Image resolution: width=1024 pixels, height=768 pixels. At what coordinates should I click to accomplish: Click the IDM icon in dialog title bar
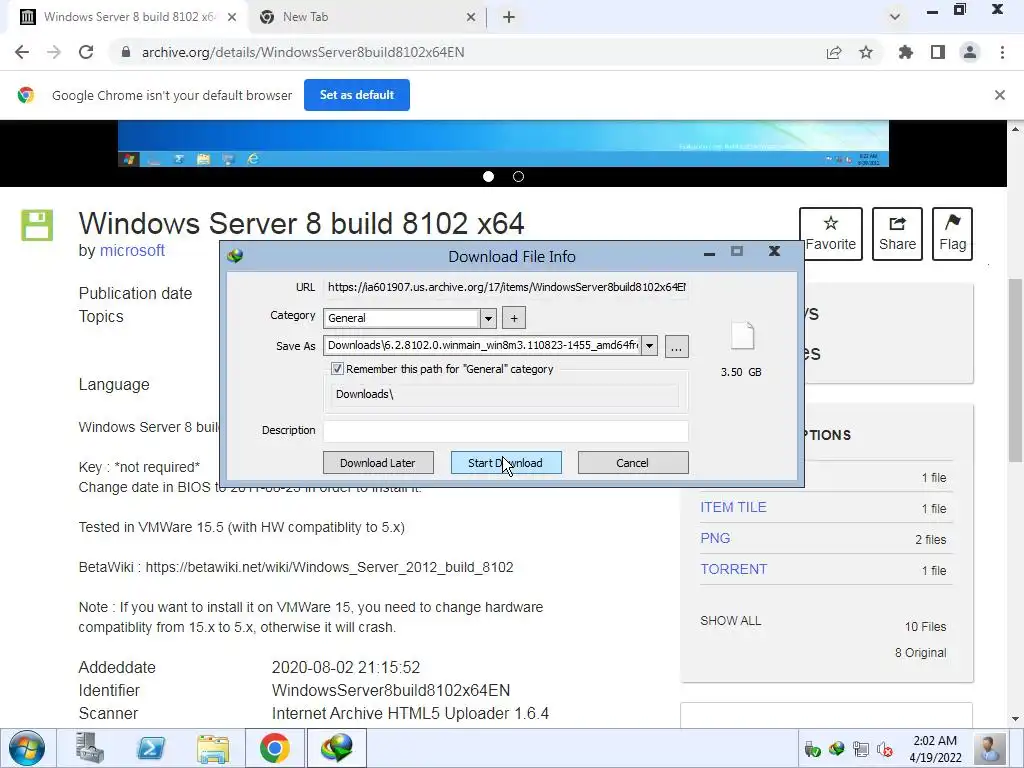(235, 255)
